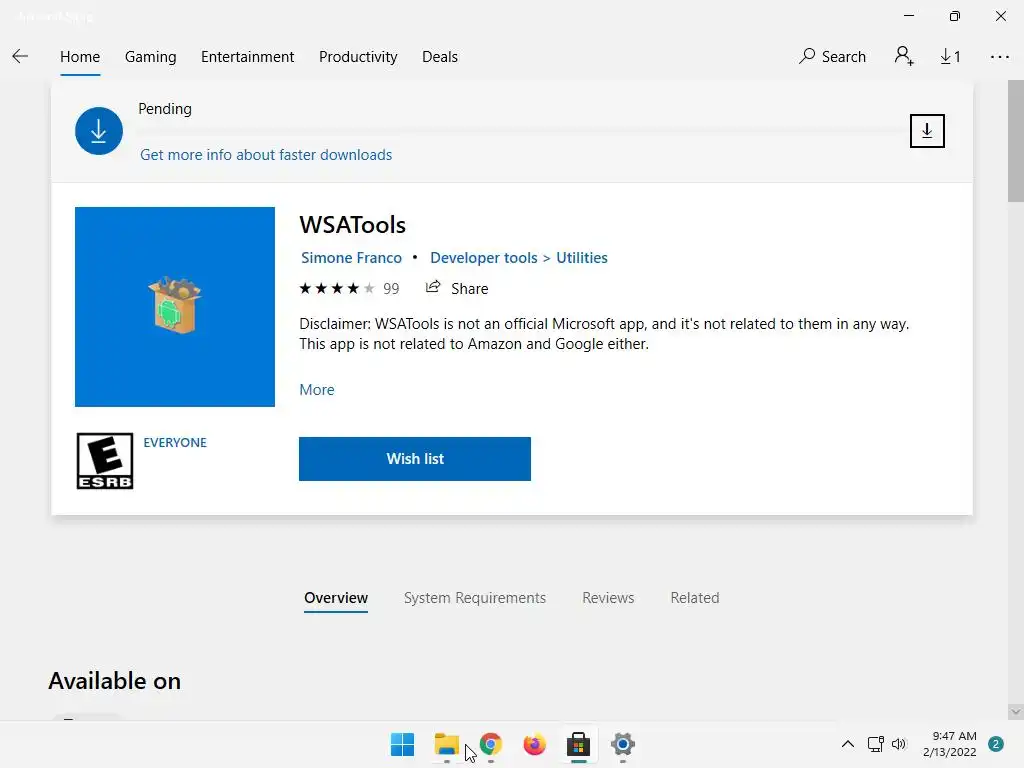The height and width of the screenshot is (768, 1024).
Task: Add WSATools to the Wish list
Action: click(x=415, y=458)
